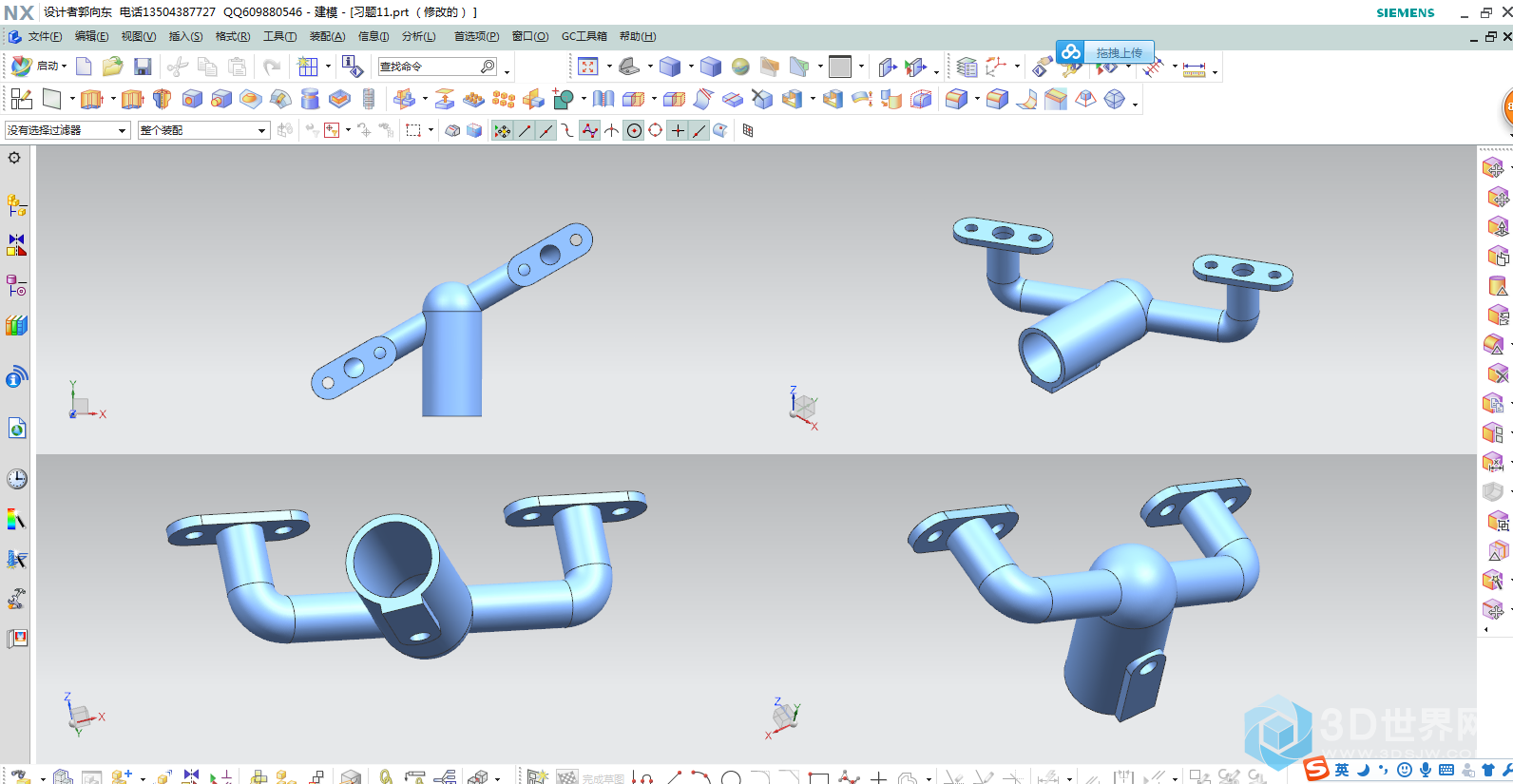Toggle the Arc Center snap
The width and height of the screenshot is (1513, 784).
pyautogui.click(x=634, y=130)
